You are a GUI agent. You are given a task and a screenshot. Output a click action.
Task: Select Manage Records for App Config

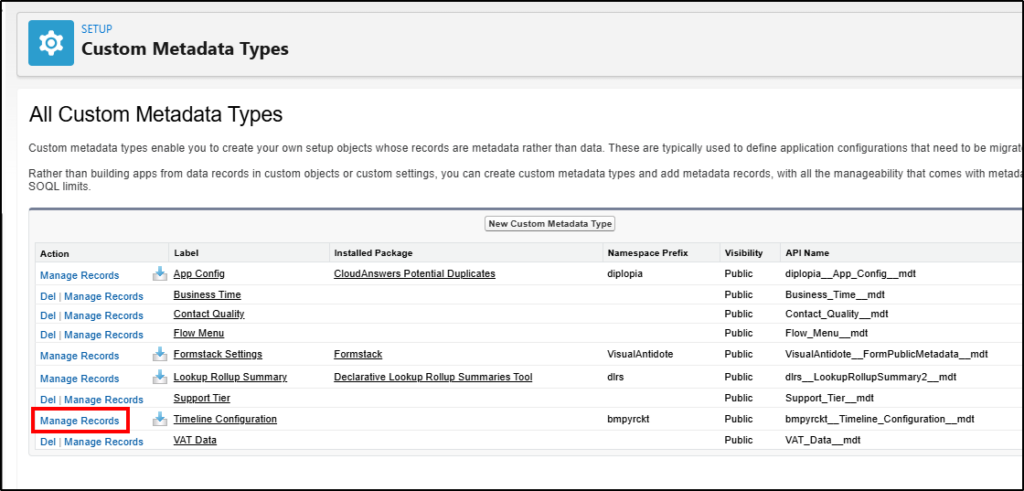[80, 275]
